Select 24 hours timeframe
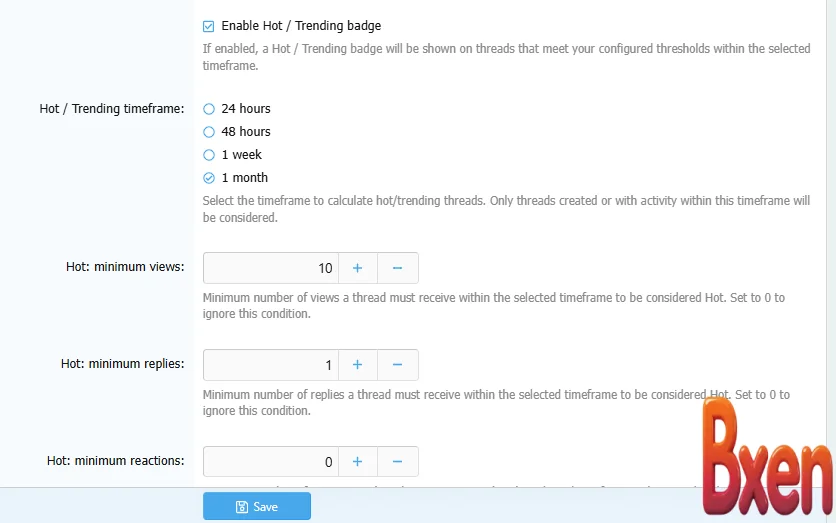Viewport: 836px width, 523px height. click(x=209, y=109)
